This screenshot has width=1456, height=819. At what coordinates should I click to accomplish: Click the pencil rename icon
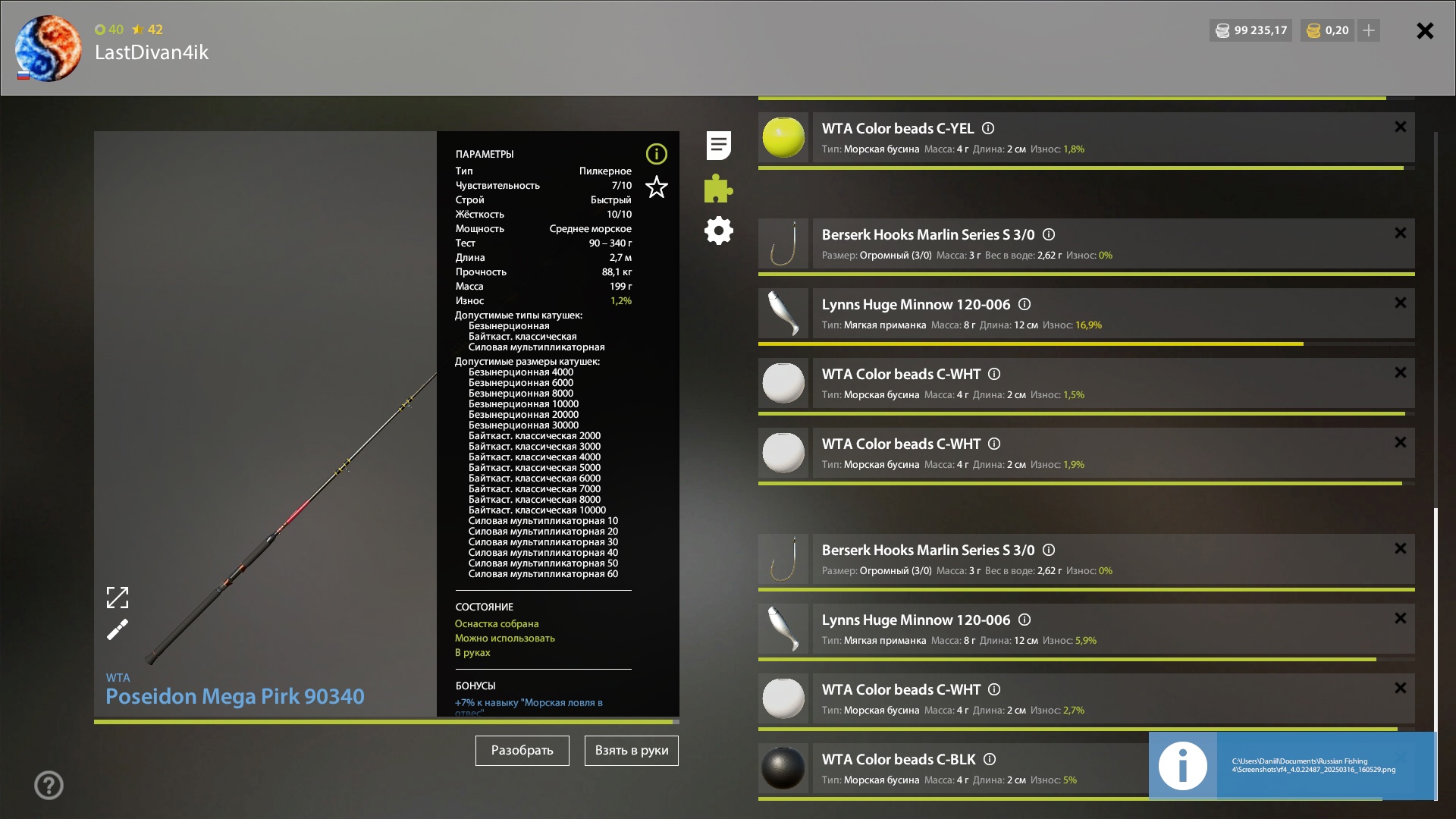point(118,629)
